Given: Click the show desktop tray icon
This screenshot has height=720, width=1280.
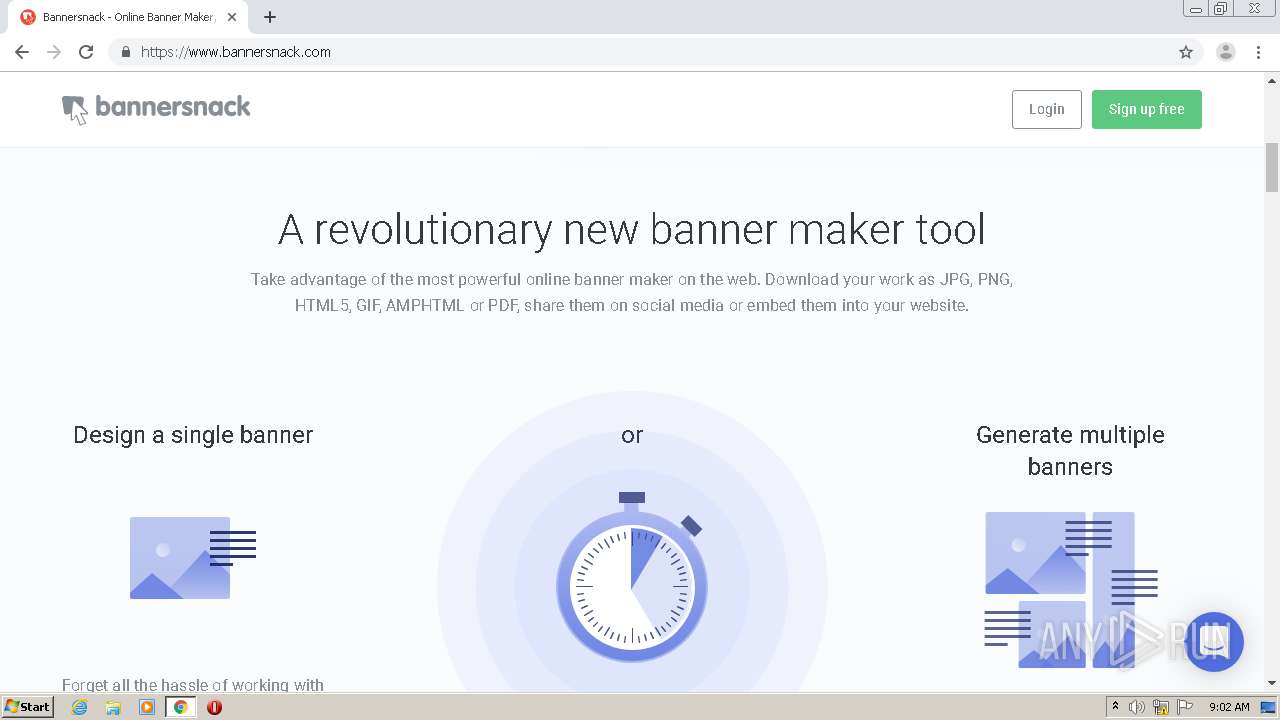Looking at the screenshot, I should 1269,707.
